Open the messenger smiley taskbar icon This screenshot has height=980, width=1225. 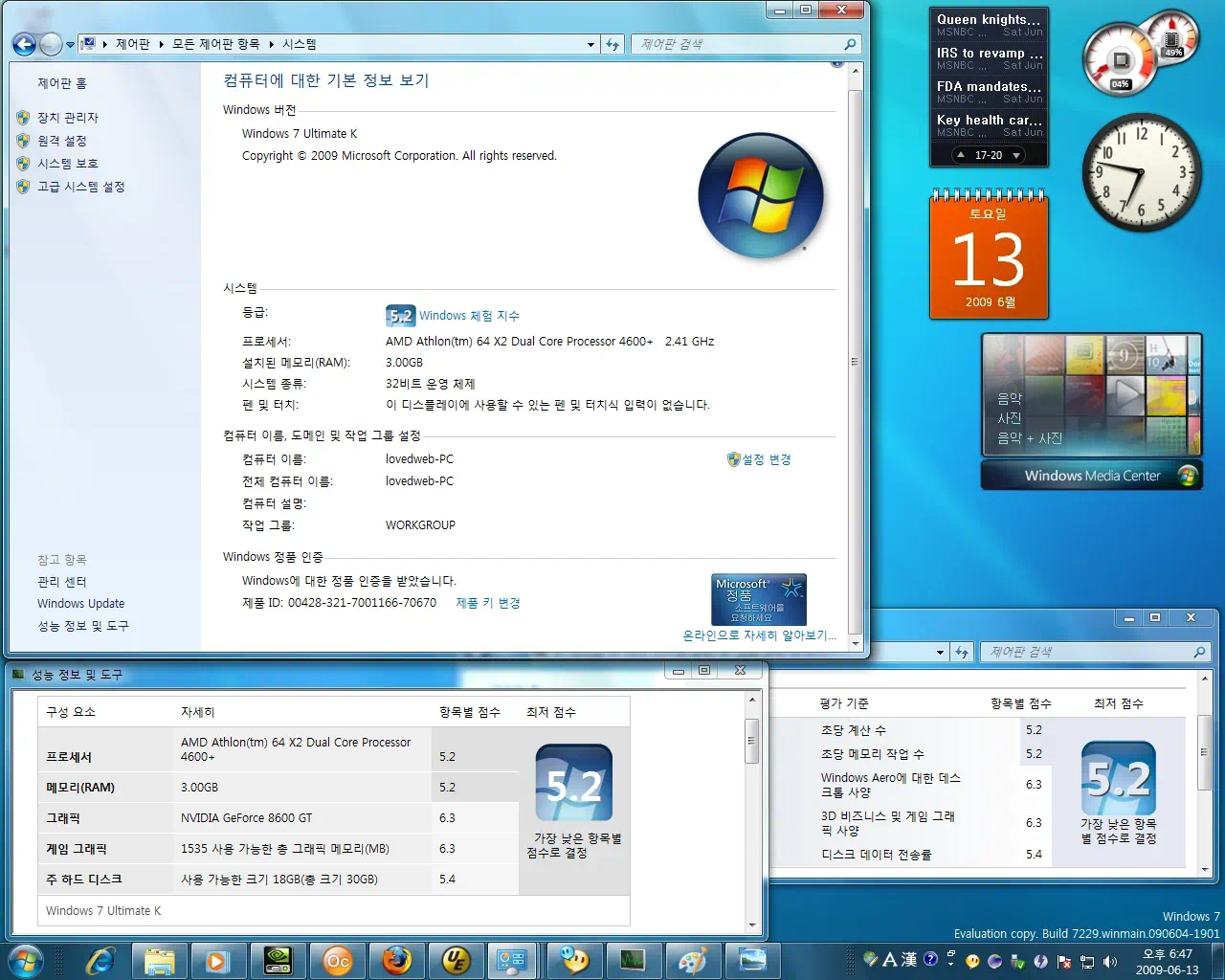pyautogui.click(x=574, y=961)
